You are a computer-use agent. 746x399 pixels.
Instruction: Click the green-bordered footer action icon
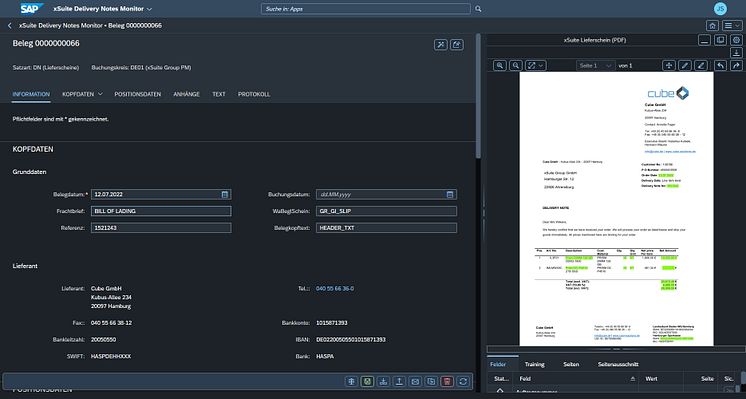pyautogui.click(x=367, y=381)
